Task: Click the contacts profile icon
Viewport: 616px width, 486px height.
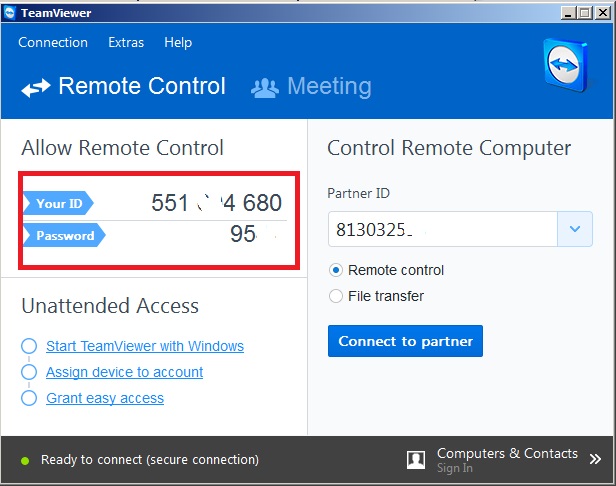Action: point(416,460)
